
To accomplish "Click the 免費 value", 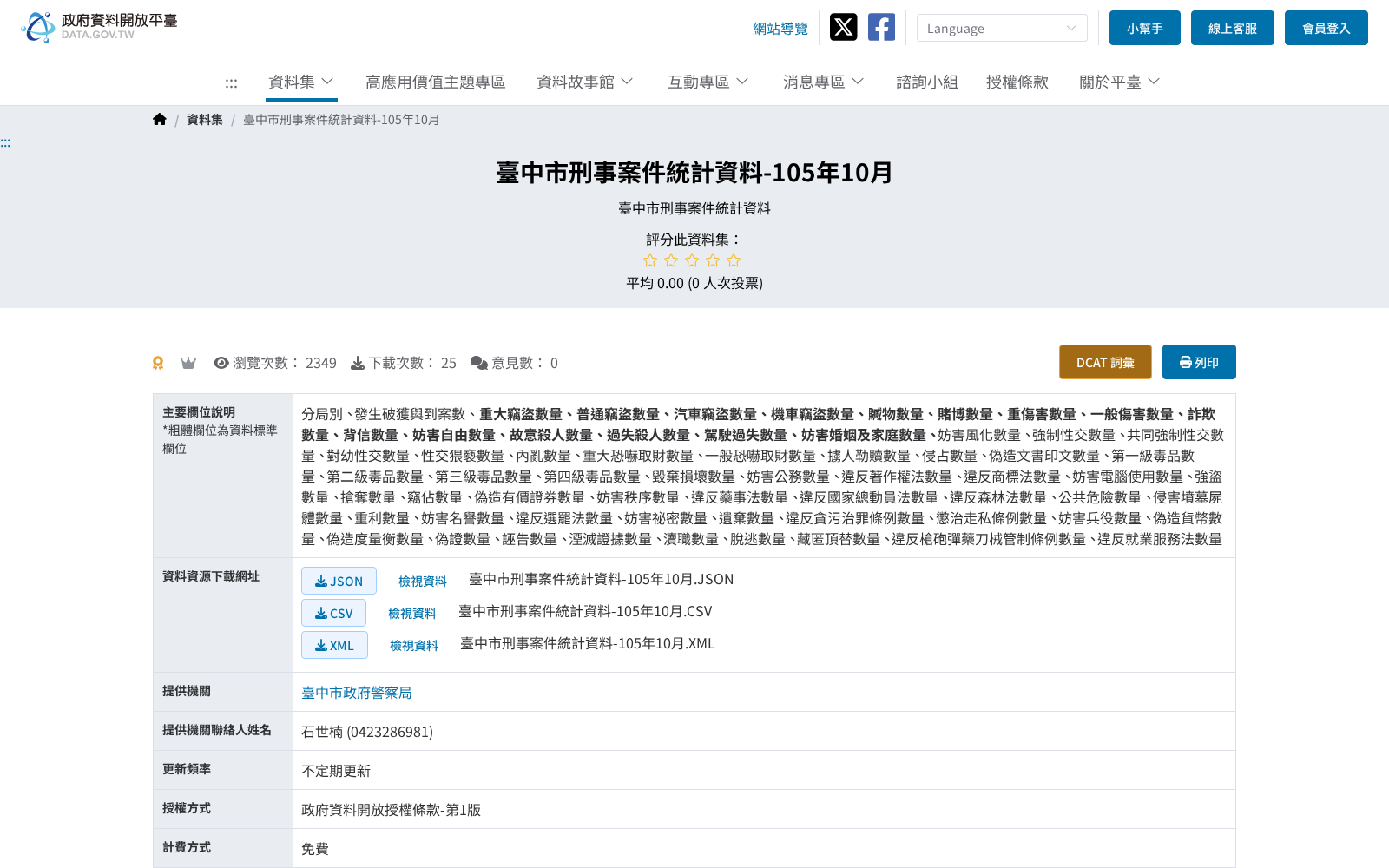I will (315, 849).
